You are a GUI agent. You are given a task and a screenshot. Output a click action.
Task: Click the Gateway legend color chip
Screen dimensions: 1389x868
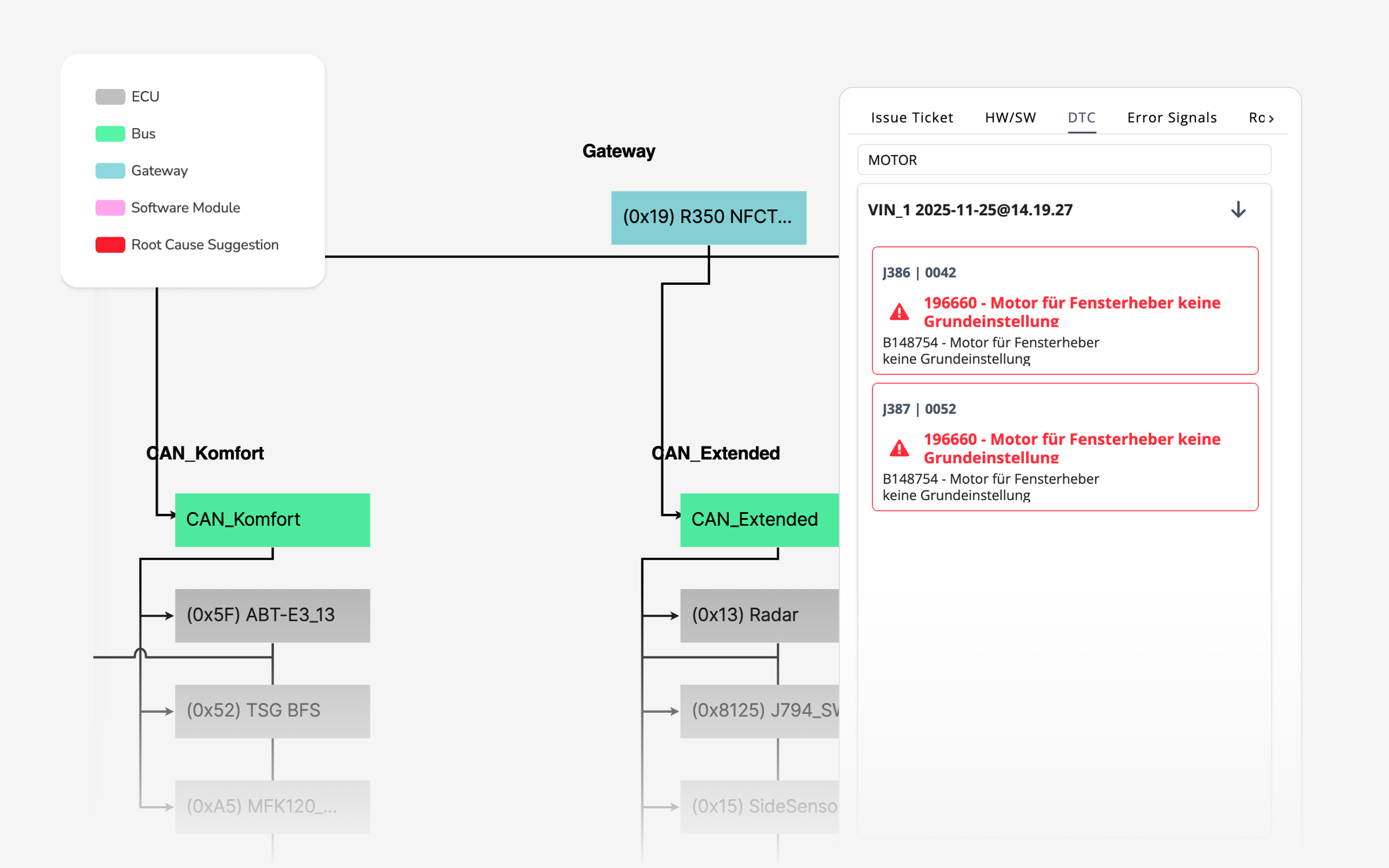coord(110,170)
